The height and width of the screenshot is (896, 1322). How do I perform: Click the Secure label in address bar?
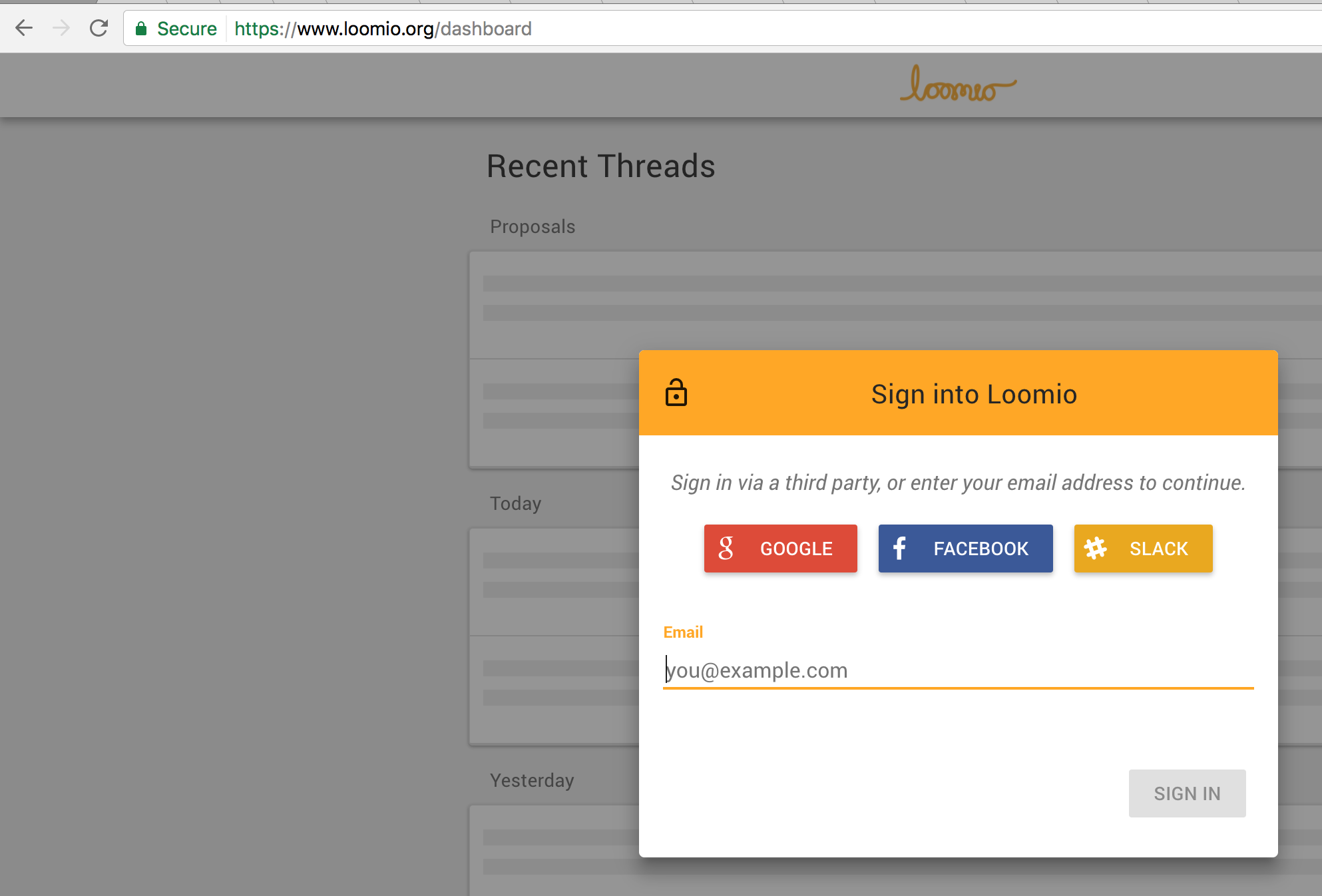click(186, 29)
